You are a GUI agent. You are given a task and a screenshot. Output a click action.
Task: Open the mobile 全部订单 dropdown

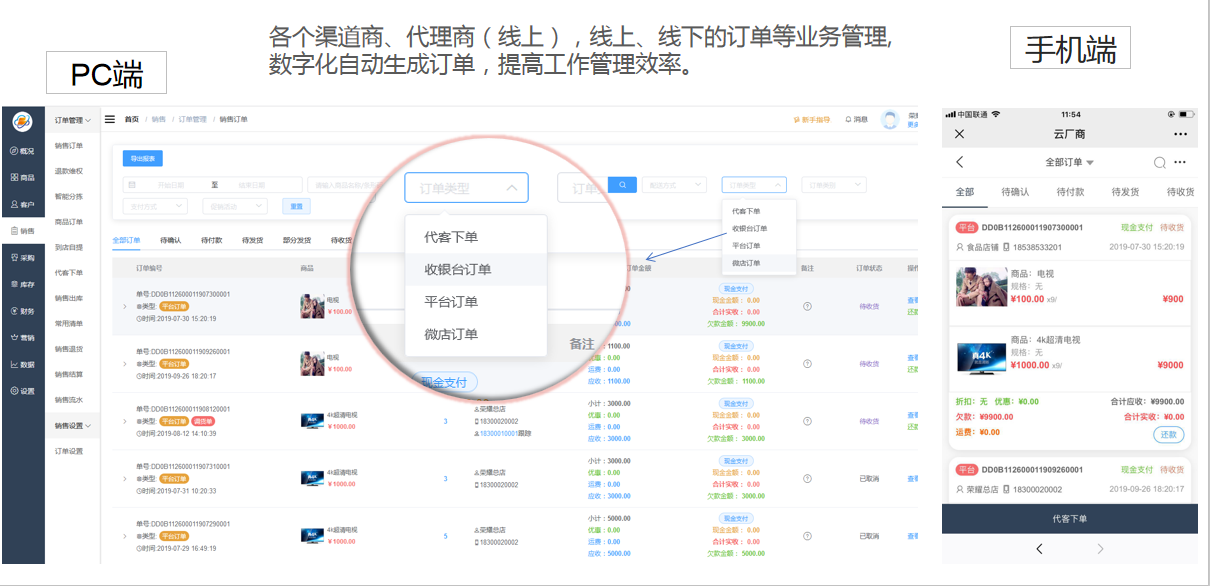[1069, 162]
